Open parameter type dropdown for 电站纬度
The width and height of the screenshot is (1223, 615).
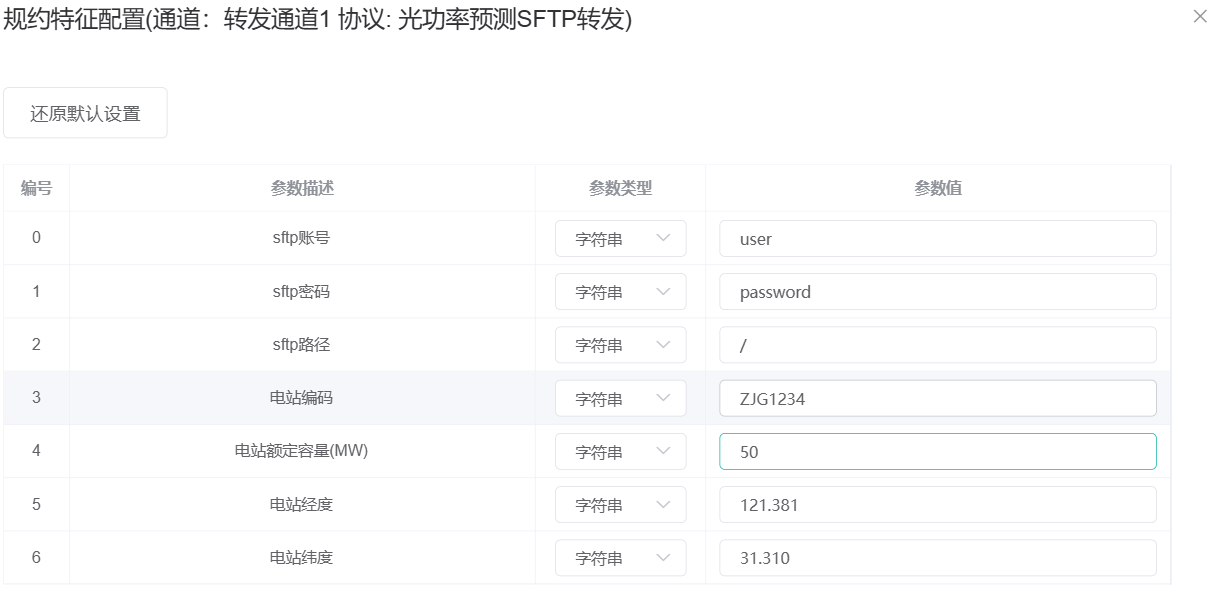(621, 558)
